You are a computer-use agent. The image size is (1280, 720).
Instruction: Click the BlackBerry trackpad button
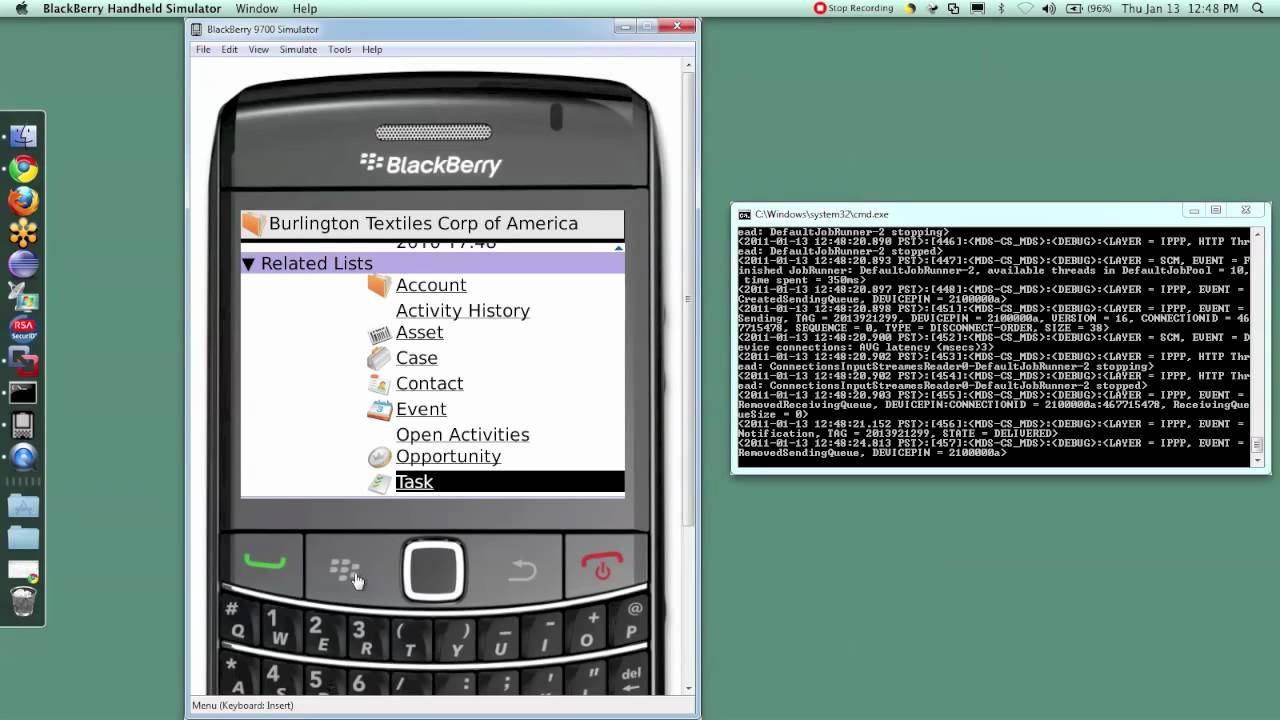pyautogui.click(x=433, y=571)
